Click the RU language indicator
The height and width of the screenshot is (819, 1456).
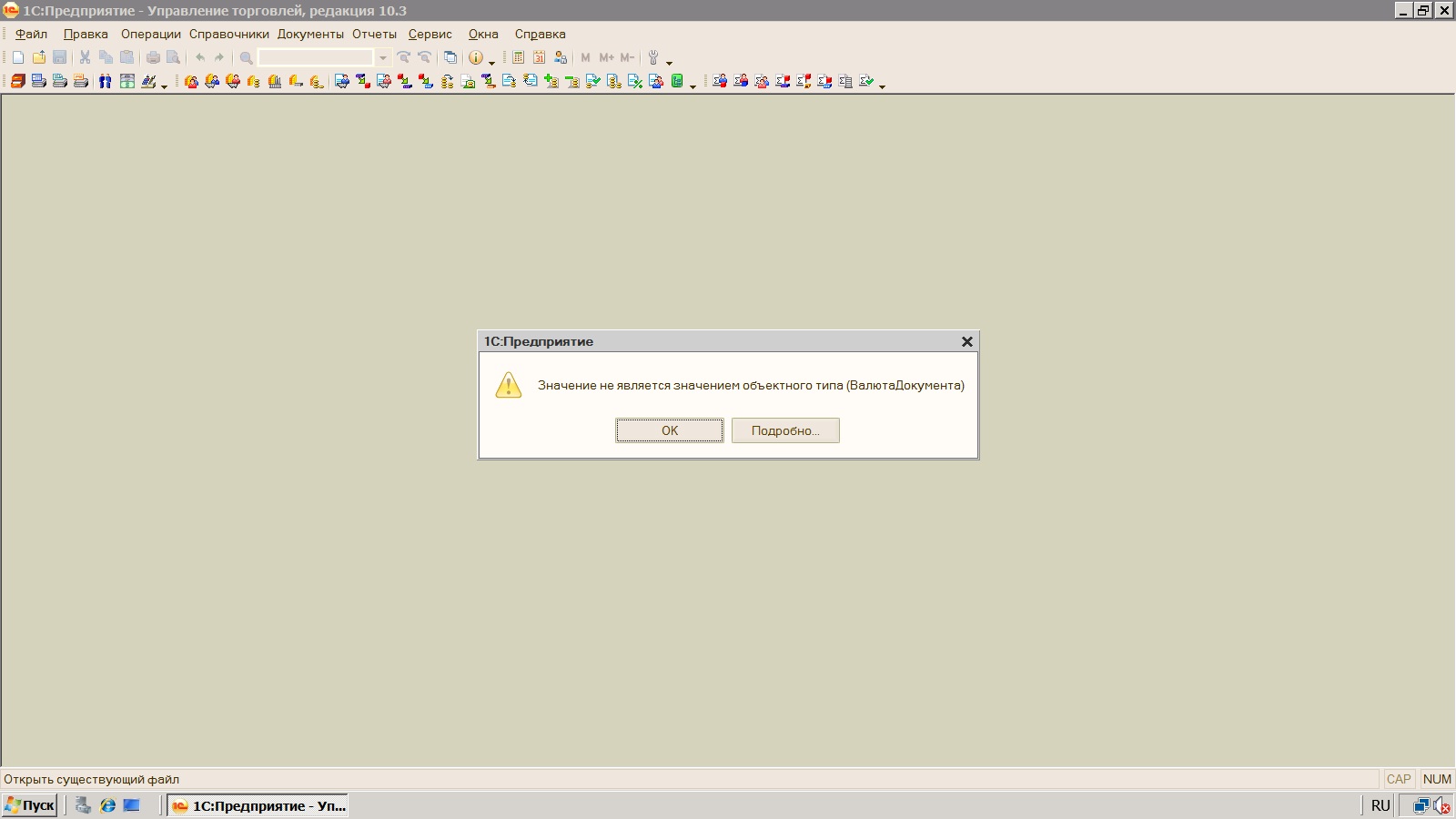point(1380,805)
